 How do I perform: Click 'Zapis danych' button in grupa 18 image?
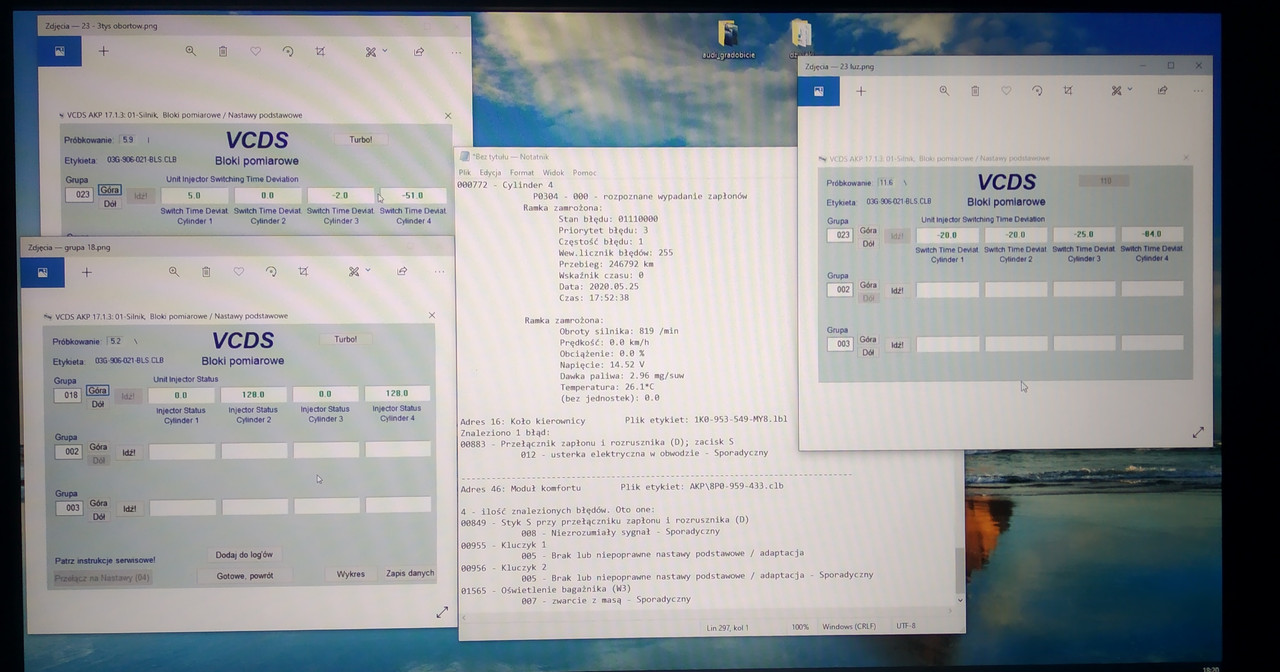coord(410,573)
